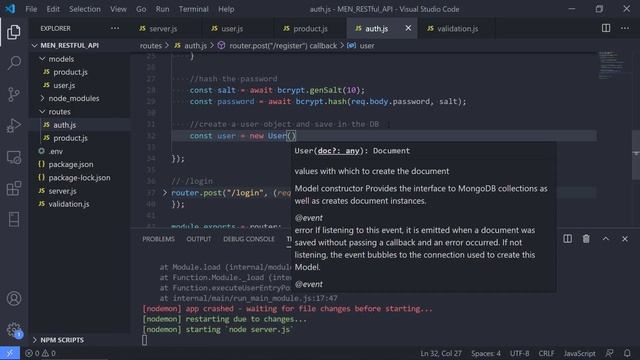This screenshot has width=640, height=360.
Task: Click the VS Code logo icon
Action: [10, 9]
